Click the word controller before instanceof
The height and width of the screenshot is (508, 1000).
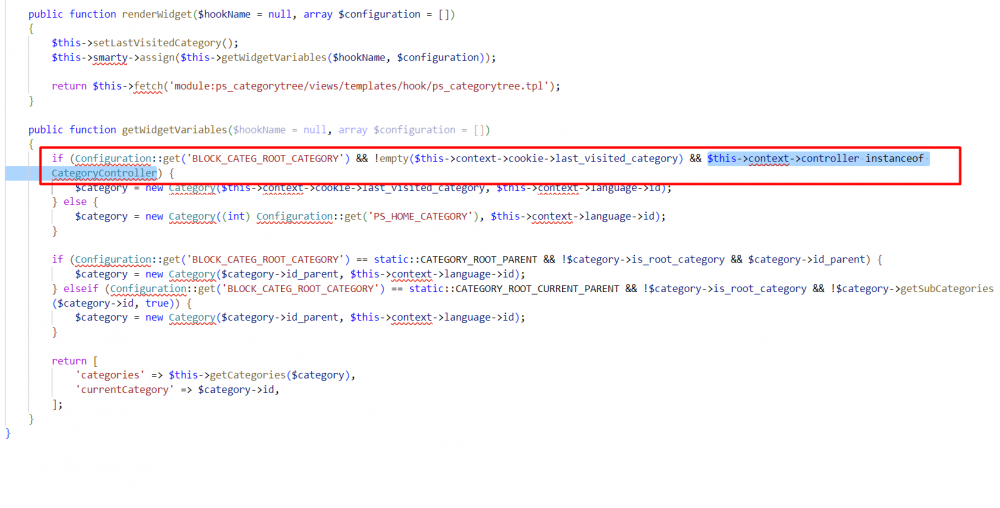[830, 158]
